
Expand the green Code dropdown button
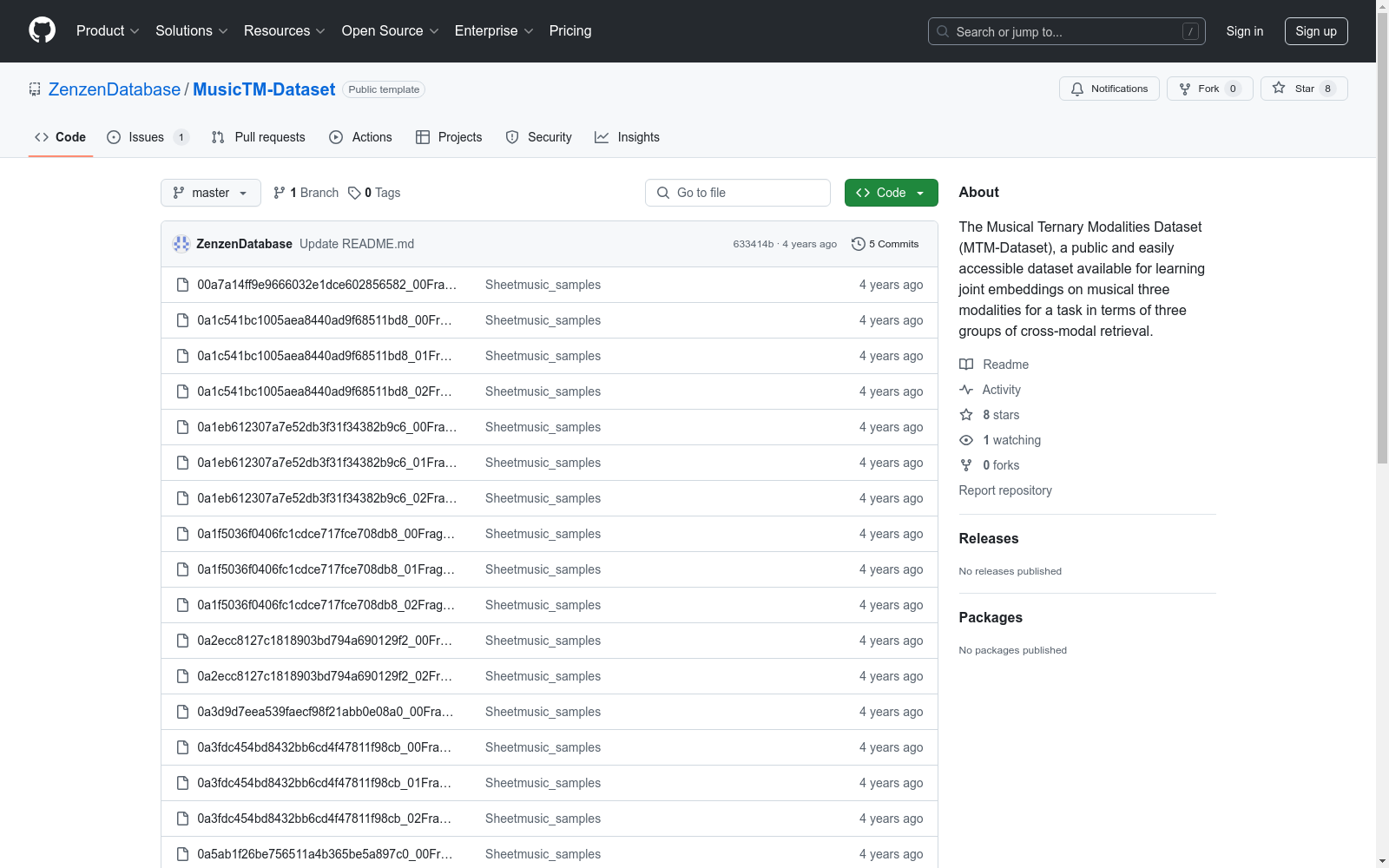click(x=891, y=193)
